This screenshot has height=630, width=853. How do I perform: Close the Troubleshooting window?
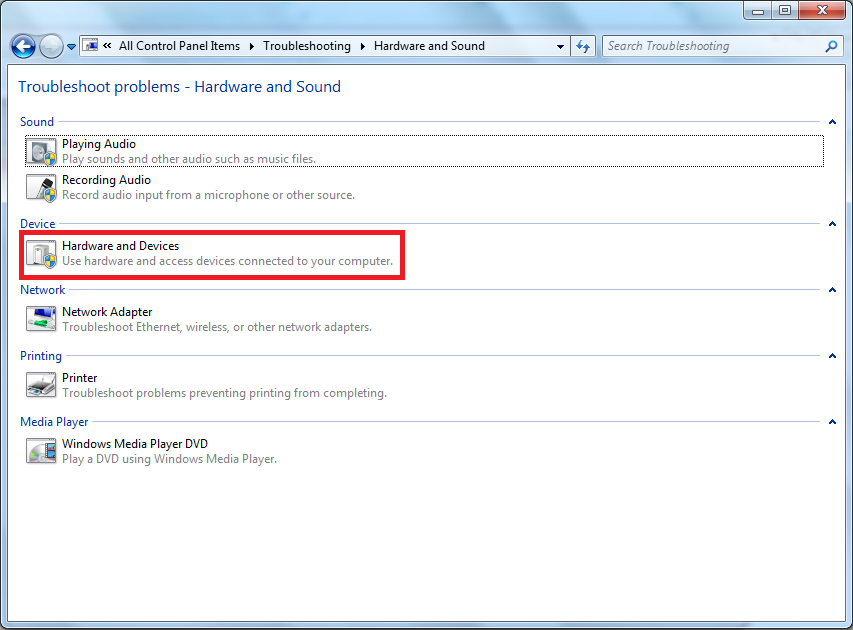point(823,10)
